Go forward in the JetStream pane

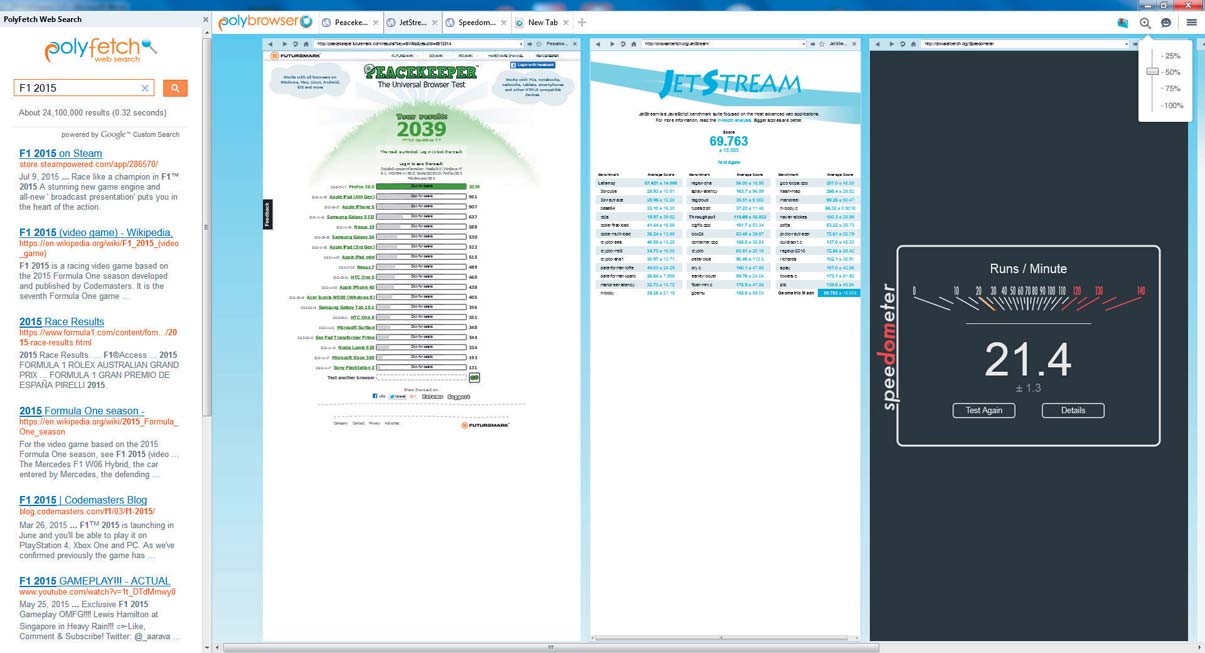(611, 44)
